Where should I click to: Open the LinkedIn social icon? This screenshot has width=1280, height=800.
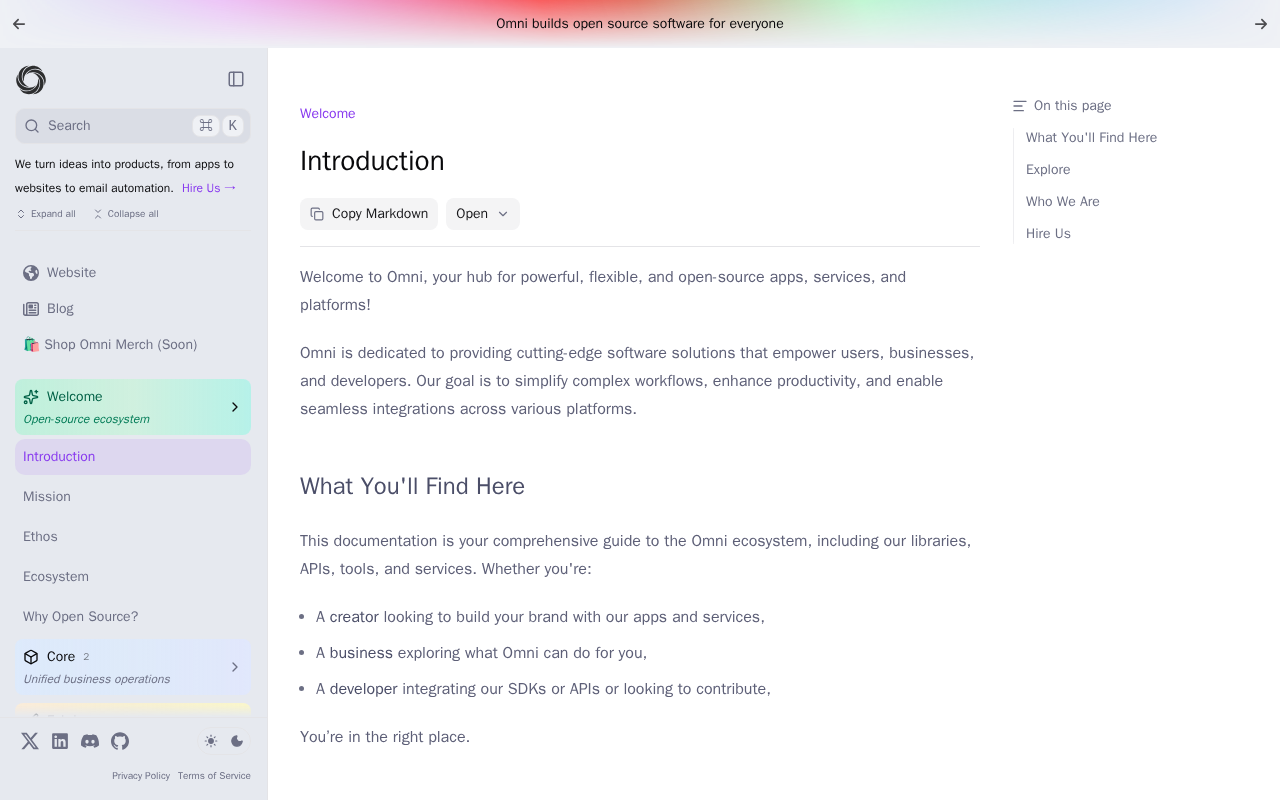[60, 741]
